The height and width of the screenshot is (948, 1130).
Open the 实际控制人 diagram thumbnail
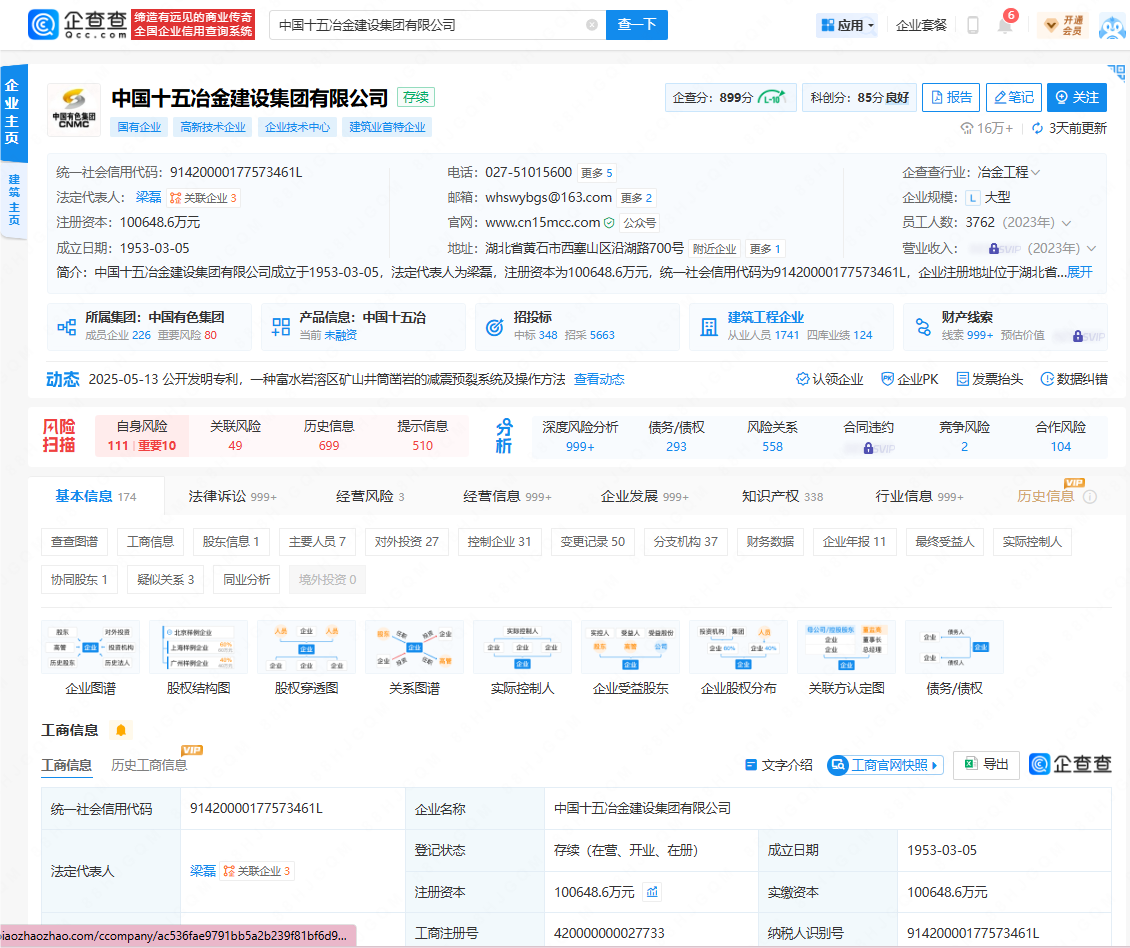522,647
